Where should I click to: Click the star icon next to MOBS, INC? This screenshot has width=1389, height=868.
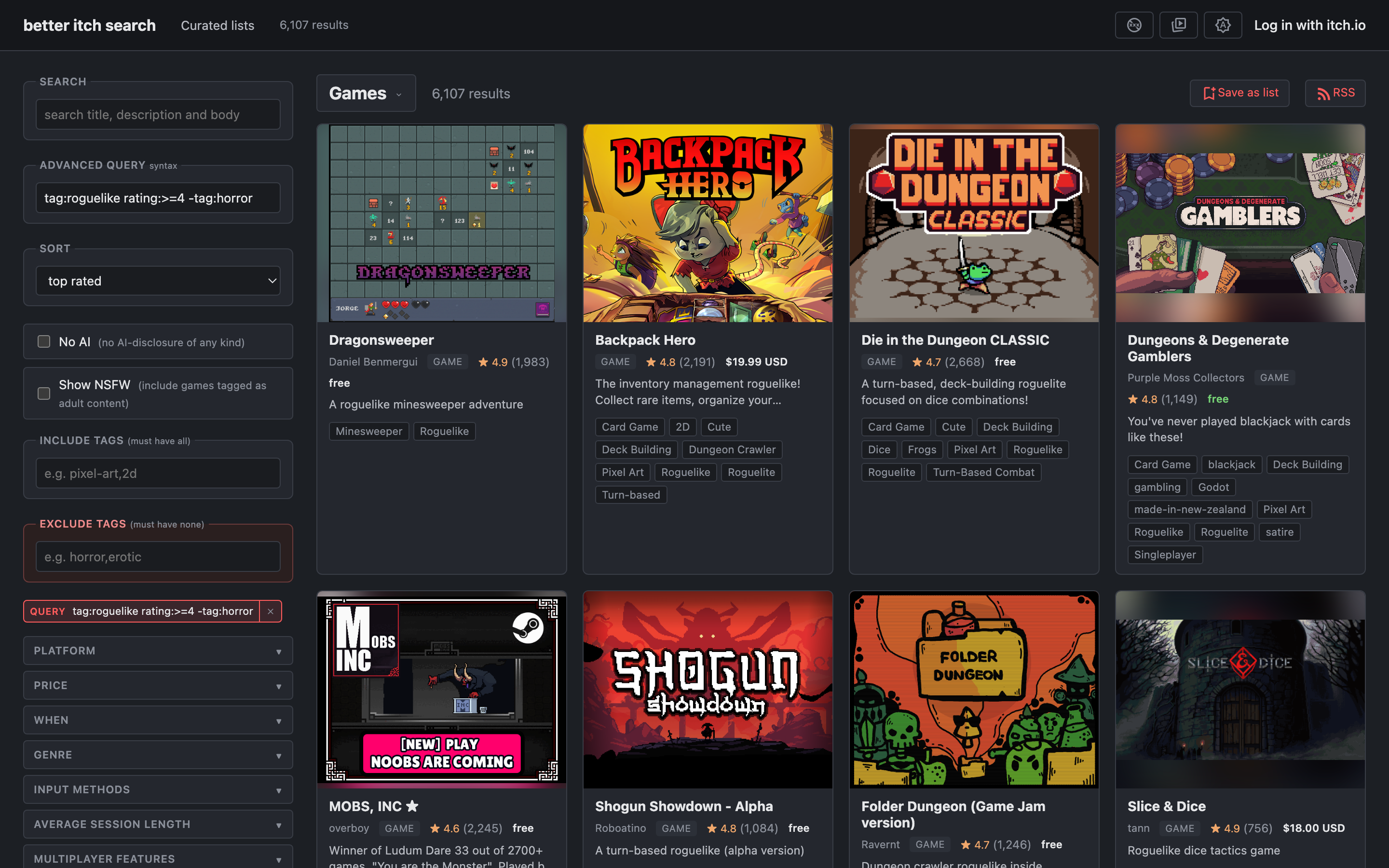[x=412, y=806]
